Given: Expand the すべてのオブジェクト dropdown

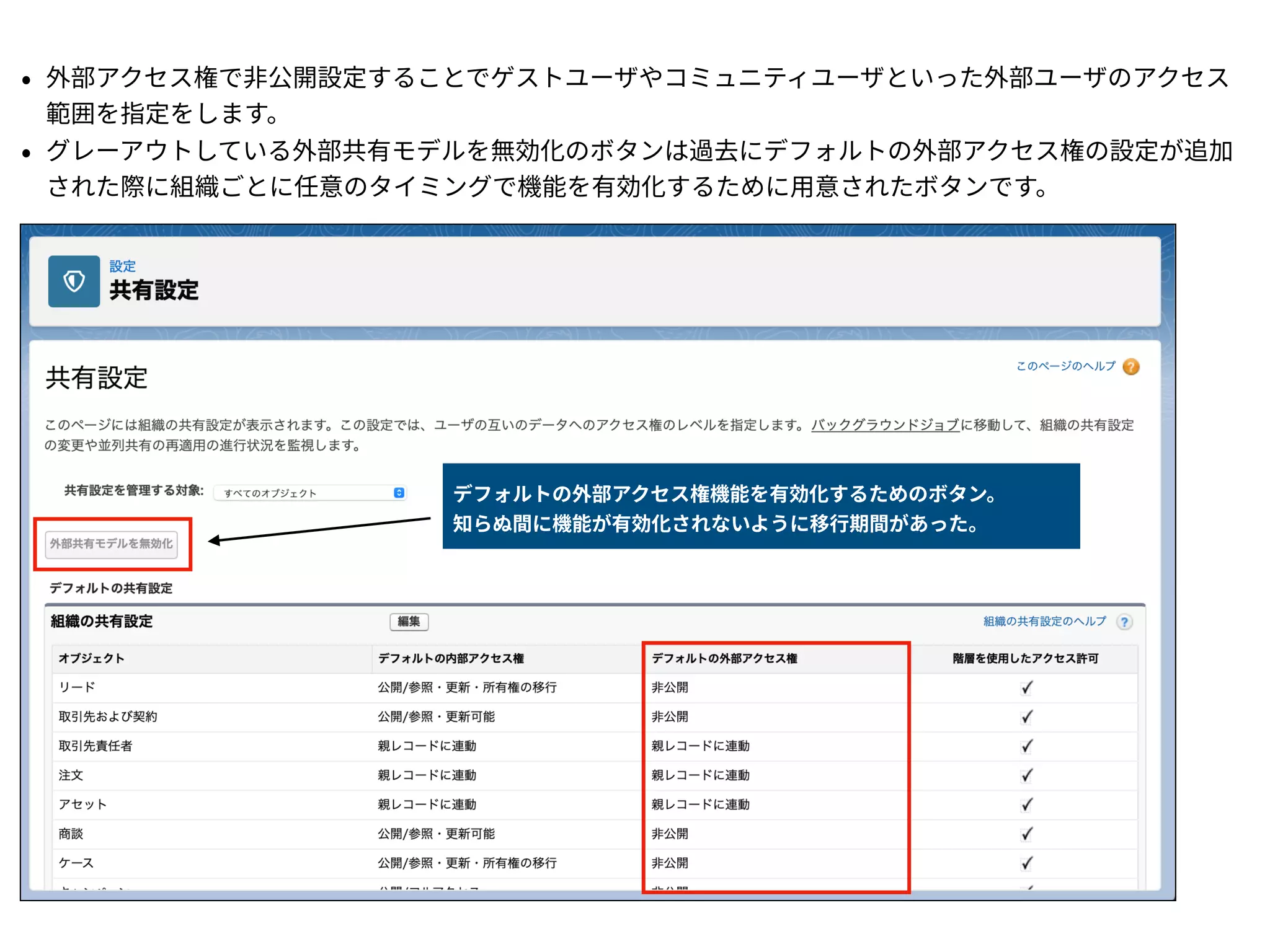Looking at the screenshot, I should (x=310, y=493).
